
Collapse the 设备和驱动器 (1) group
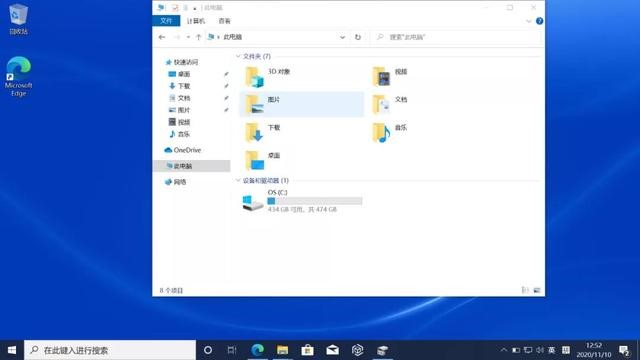click(238, 180)
